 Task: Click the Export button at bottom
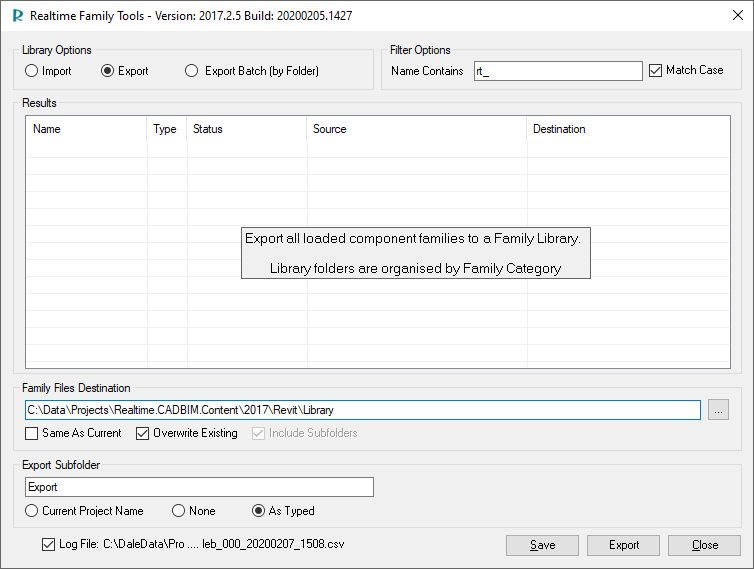(x=624, y=545)
